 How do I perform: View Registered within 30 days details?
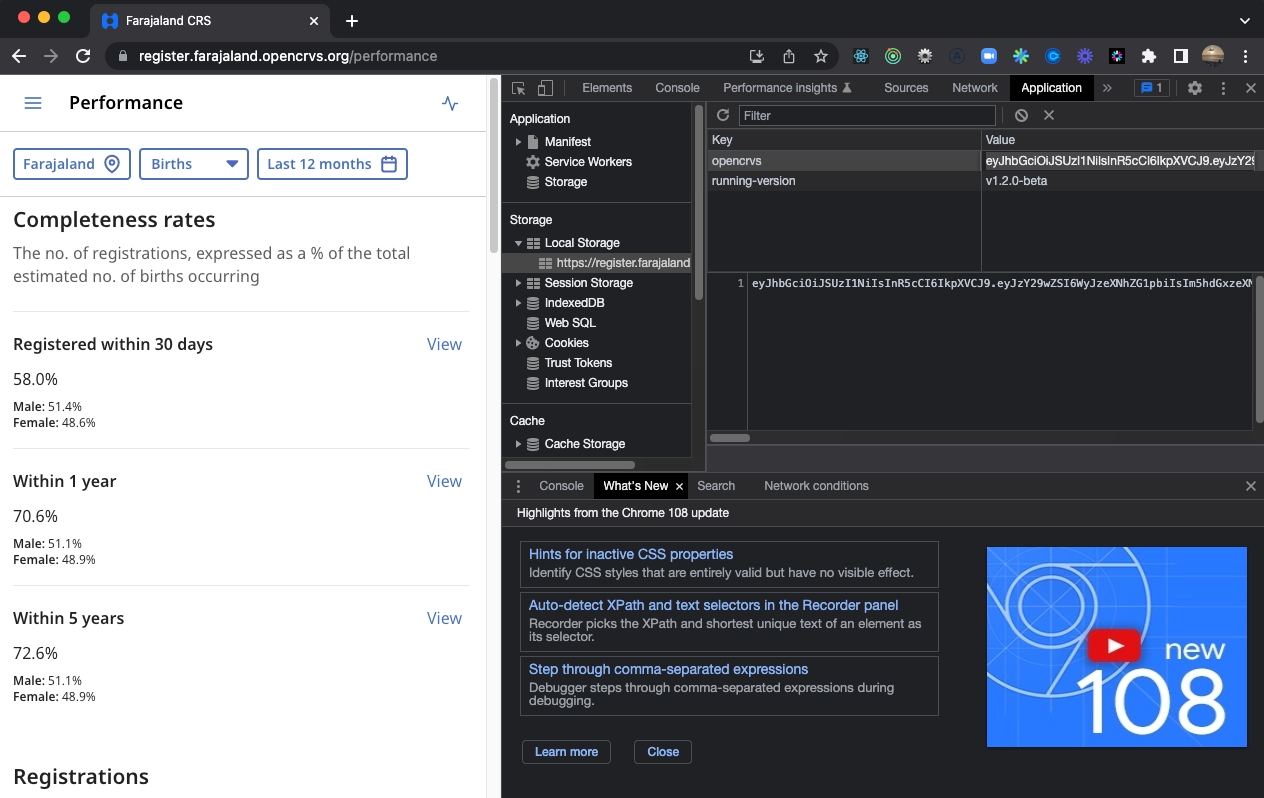tap(444, 344)
